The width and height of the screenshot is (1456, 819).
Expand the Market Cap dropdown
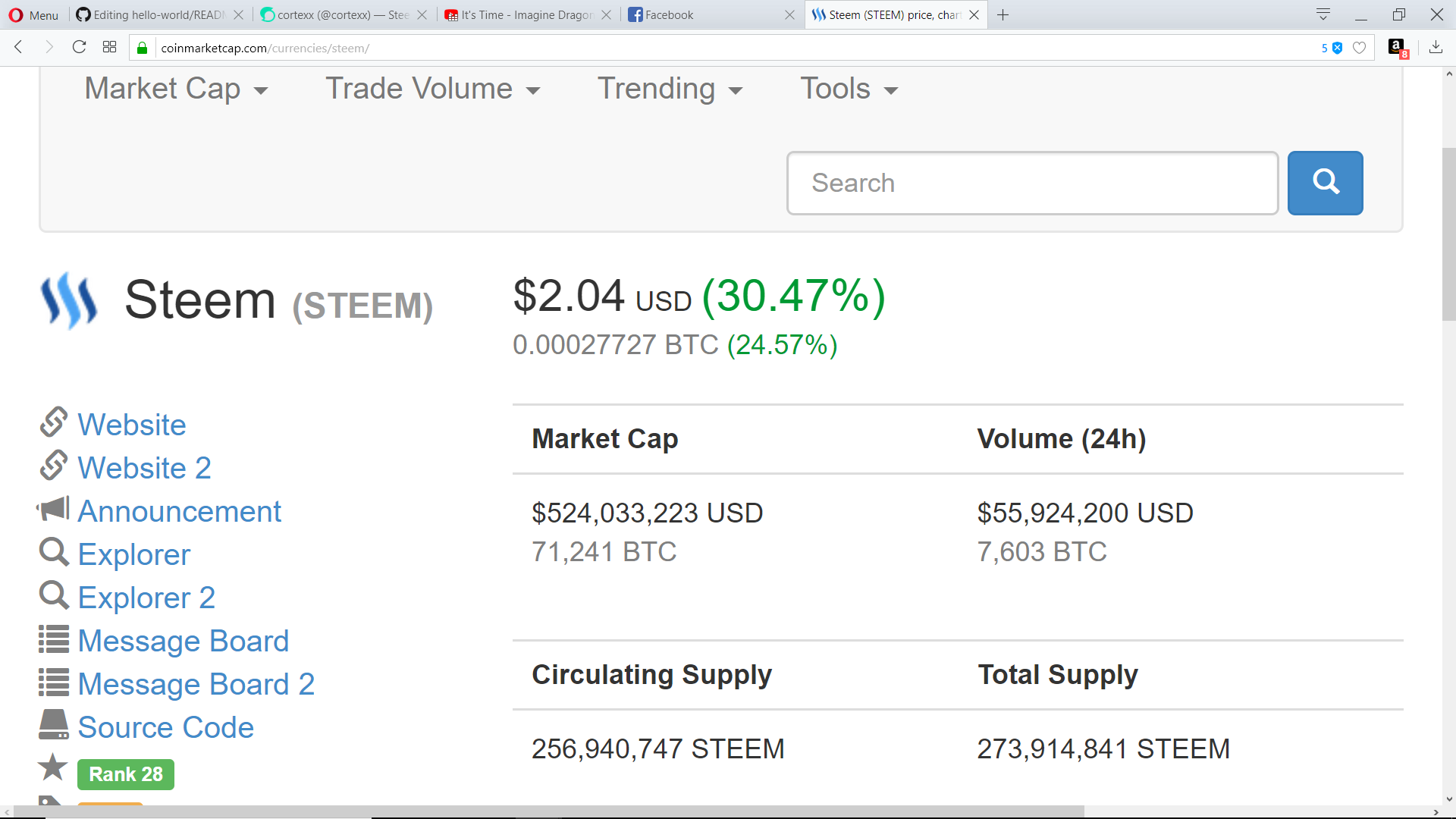coord(176,89)
